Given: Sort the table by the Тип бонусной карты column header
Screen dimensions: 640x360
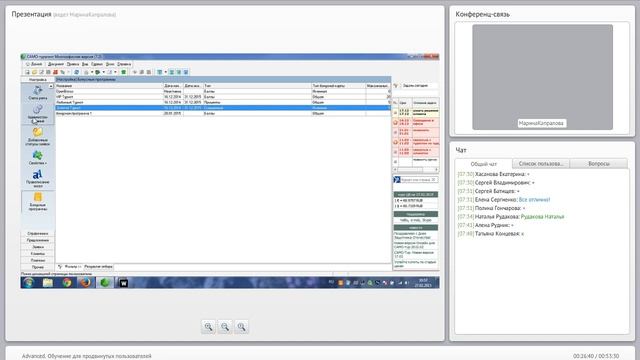Looking at the screenshot, I should point(338,86).
